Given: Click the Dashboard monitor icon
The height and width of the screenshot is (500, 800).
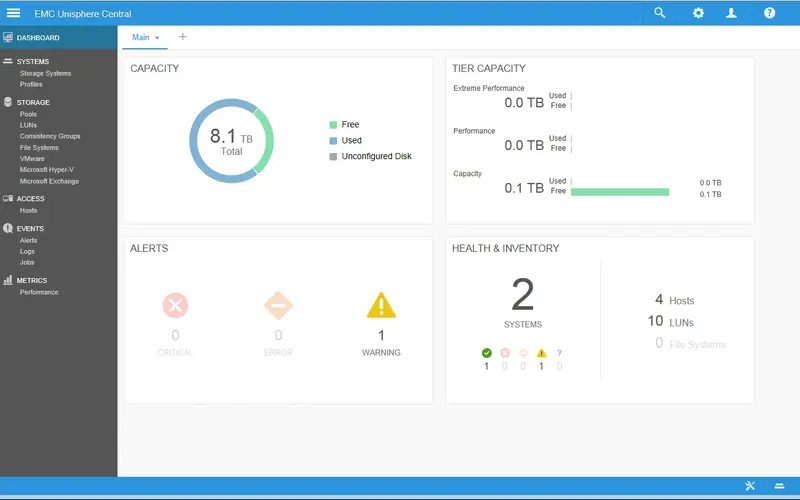Looking at the screenshot, I should click(x=8, y=37).
